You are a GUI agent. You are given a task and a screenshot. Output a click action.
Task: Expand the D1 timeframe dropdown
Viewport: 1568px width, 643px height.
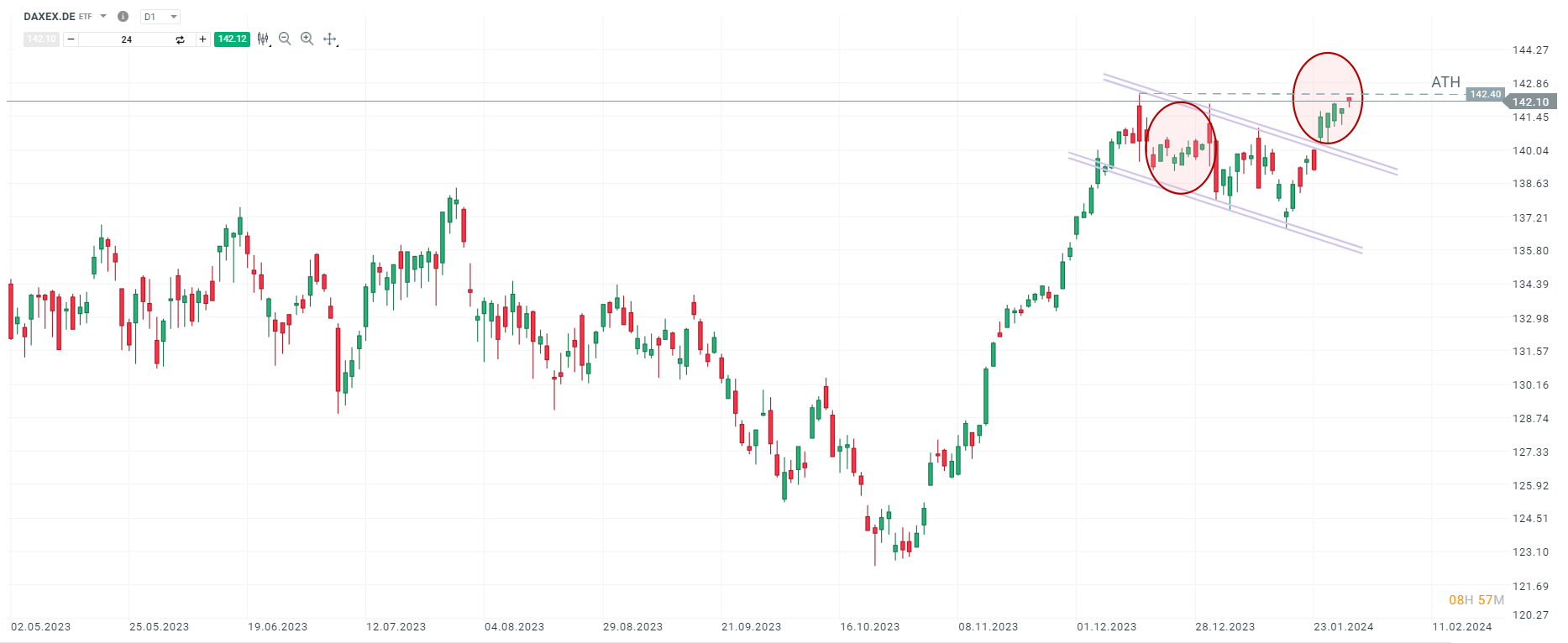coord(173,17)
